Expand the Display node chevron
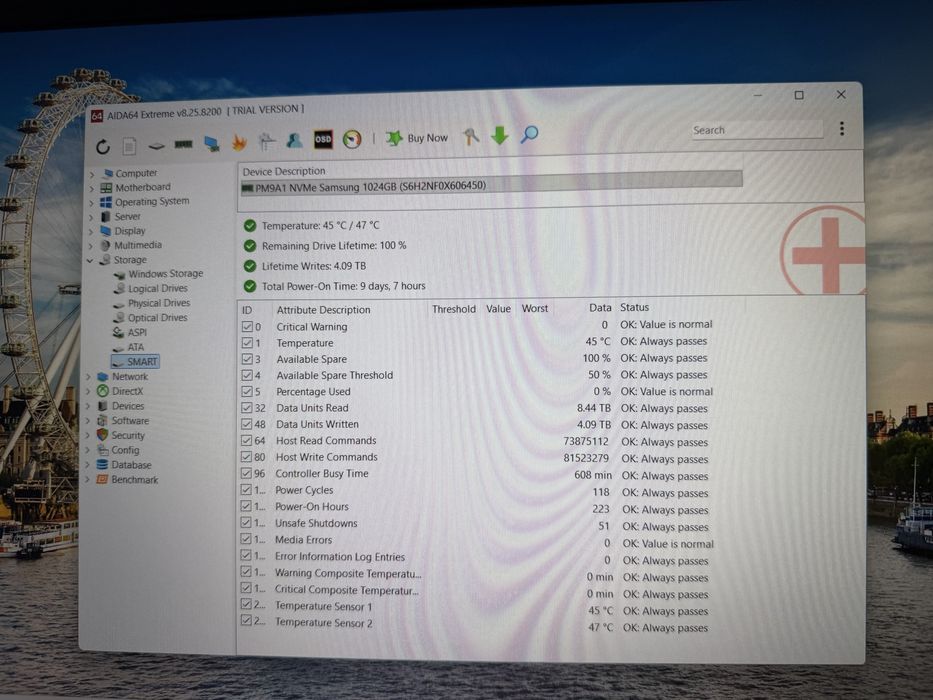 pyautogui.click(x=91, y=232)
